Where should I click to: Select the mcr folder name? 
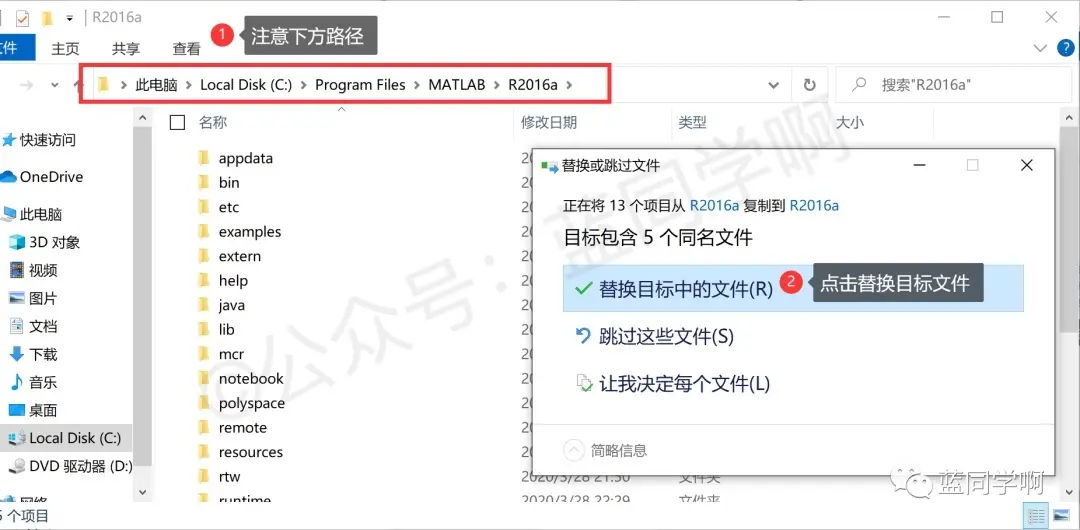[x=231, y=354]
